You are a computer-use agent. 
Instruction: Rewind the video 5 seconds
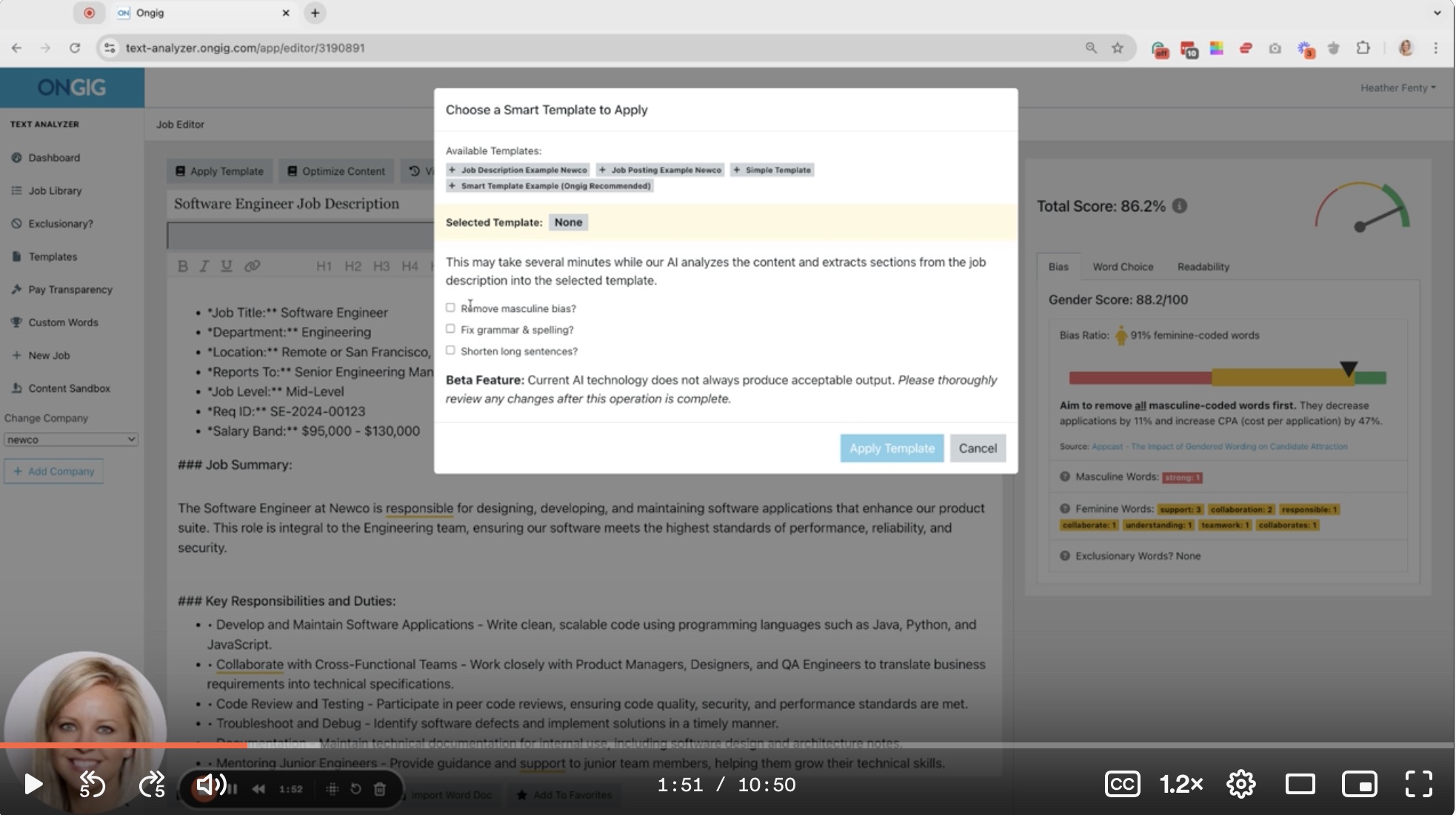(92, 785)
